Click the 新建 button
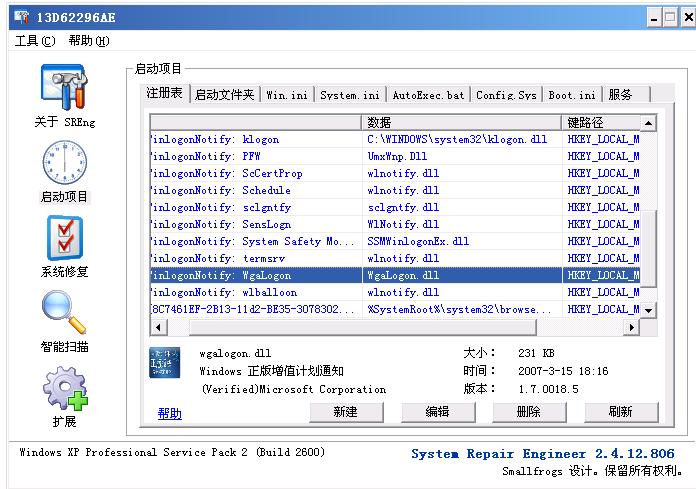 (346, 412)
